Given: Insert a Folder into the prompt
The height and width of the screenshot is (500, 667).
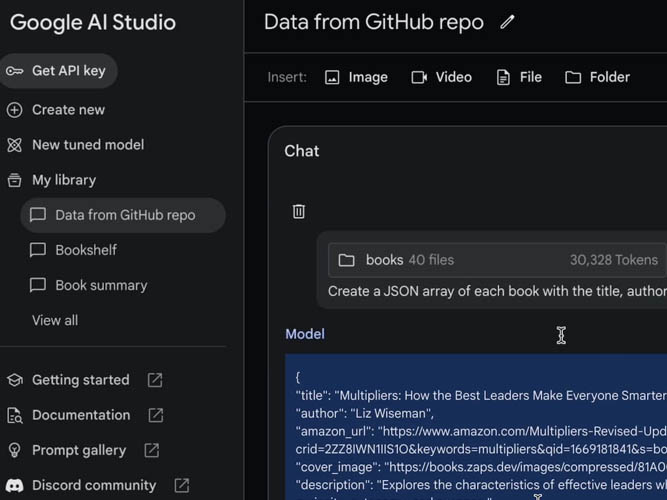Looking at the screenshot, I should pyautogui.click(x=597, y=77).
